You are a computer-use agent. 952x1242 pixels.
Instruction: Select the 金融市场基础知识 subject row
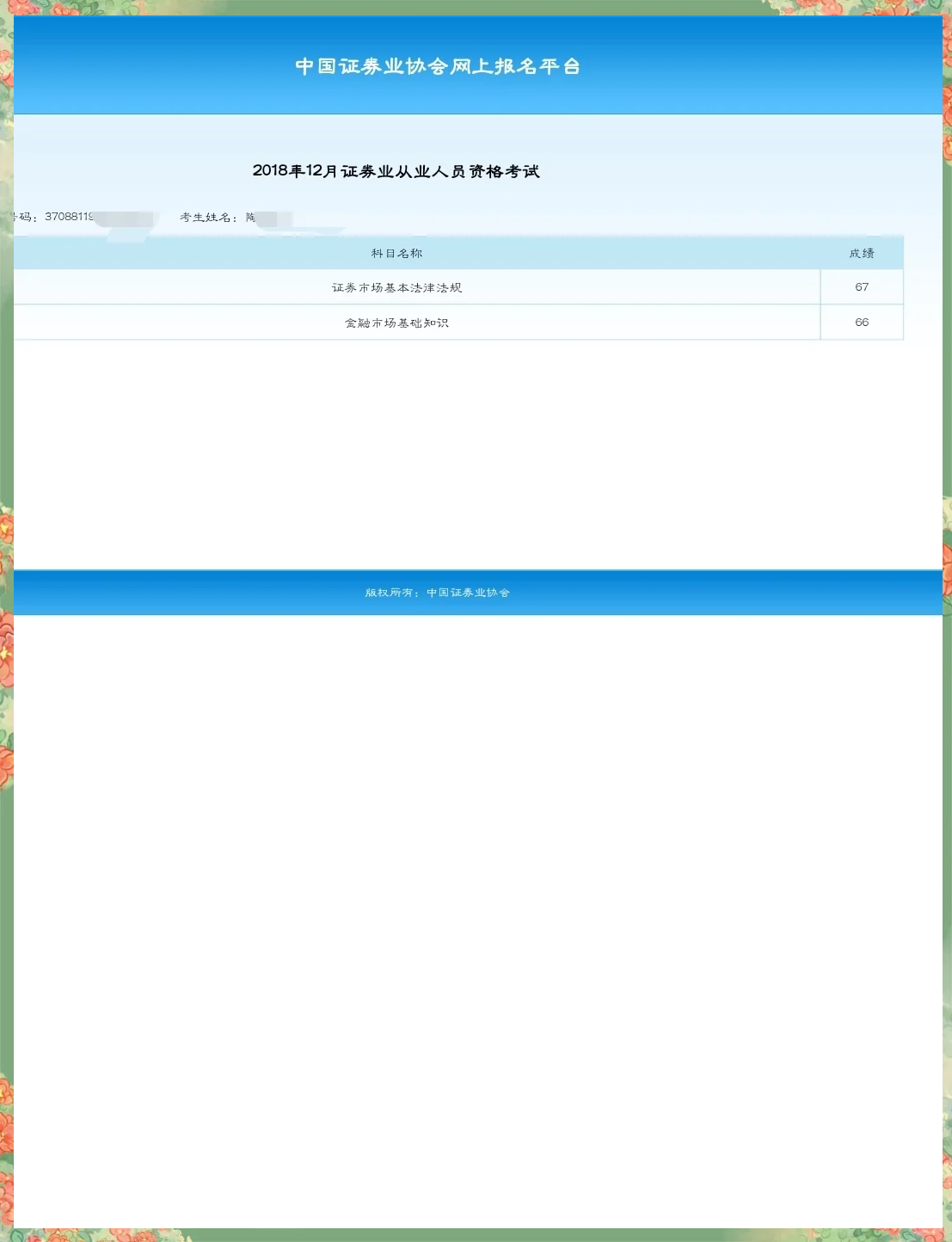[x=396, y=323]
